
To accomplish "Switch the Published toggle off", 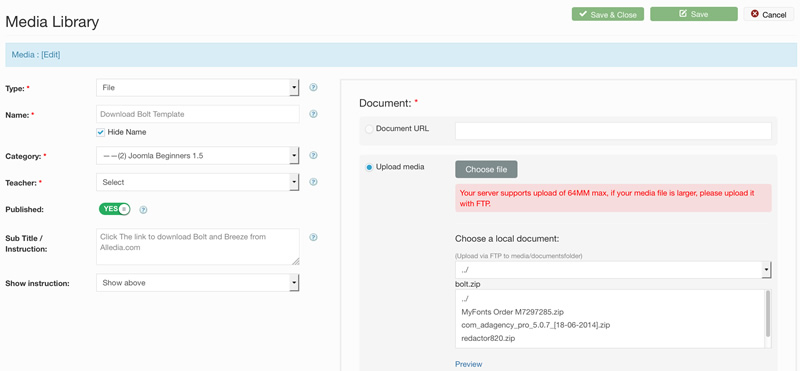I will [114, 209].
